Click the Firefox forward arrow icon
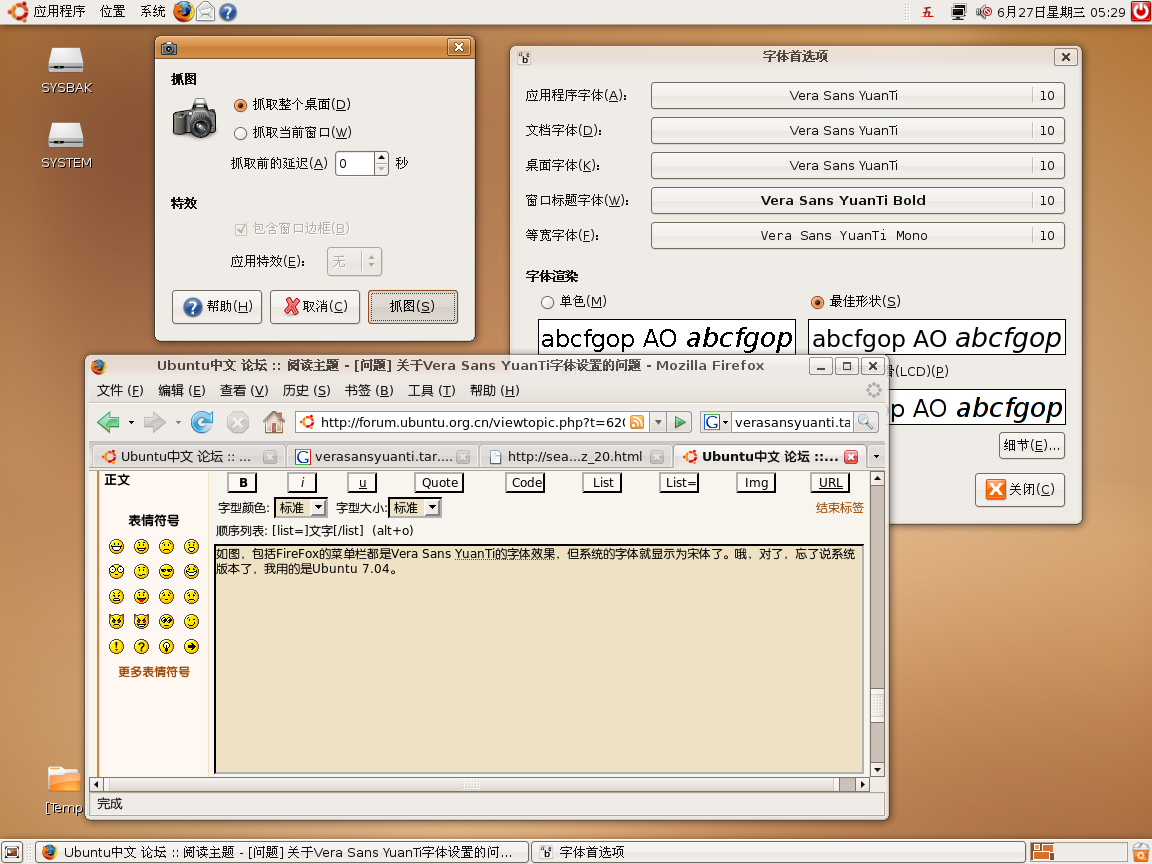The height and width of the screenshot is (864, 1152). coord(154,422)
